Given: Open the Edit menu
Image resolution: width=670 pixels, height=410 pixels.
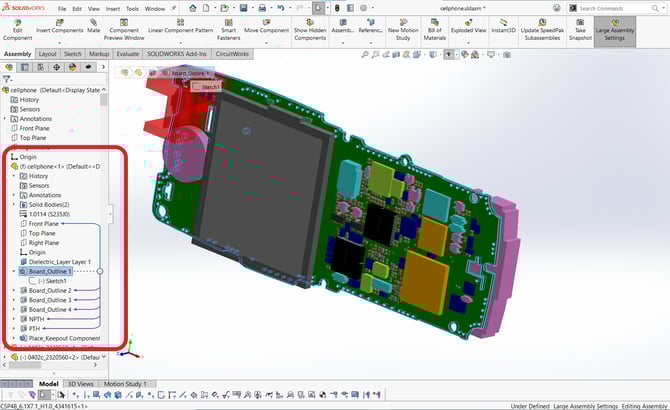Looking at the screenshot, I should 77,9.
